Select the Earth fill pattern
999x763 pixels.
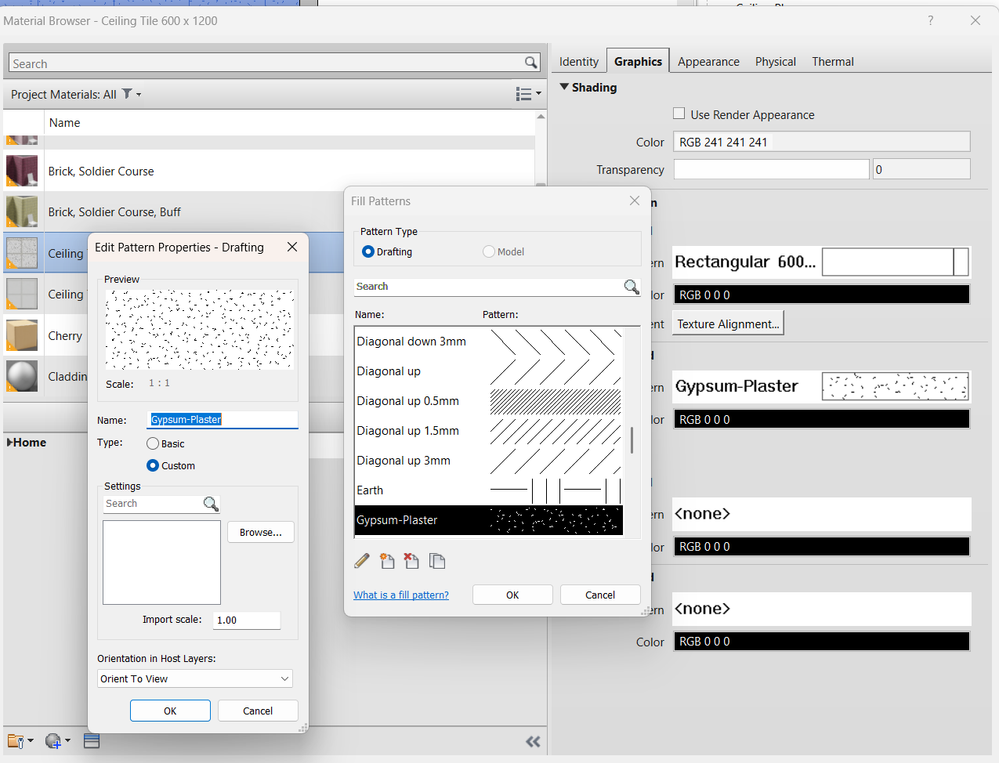click(489, 490)
